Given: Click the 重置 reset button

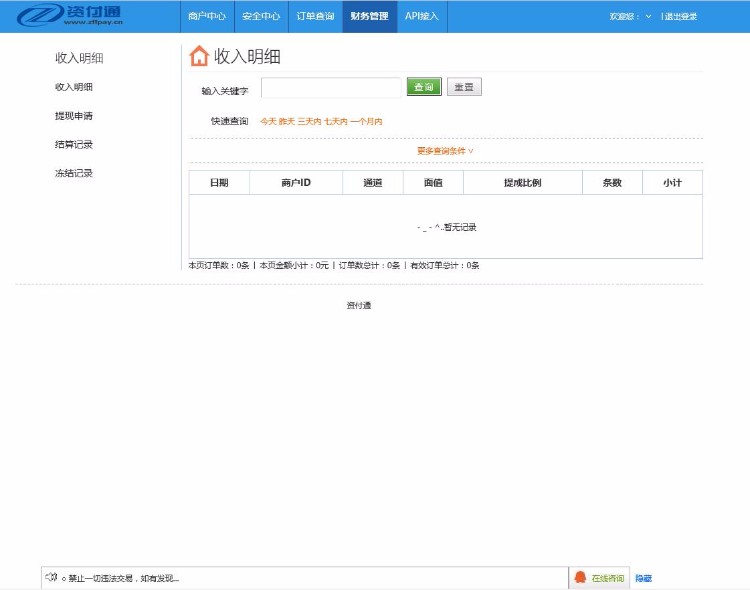Looking at the screenshot, I should pyautogui.click(x=464, y=87).
